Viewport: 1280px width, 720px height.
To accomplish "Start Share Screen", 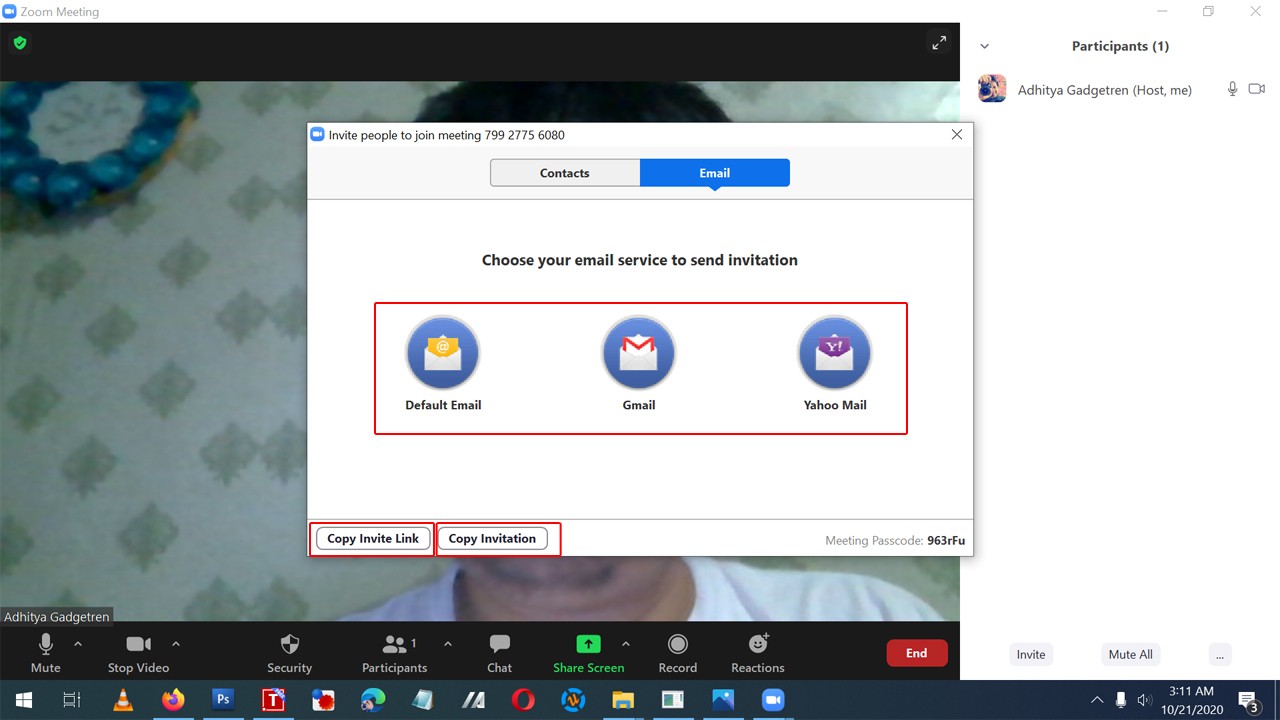I will click(x=588, y=650).
